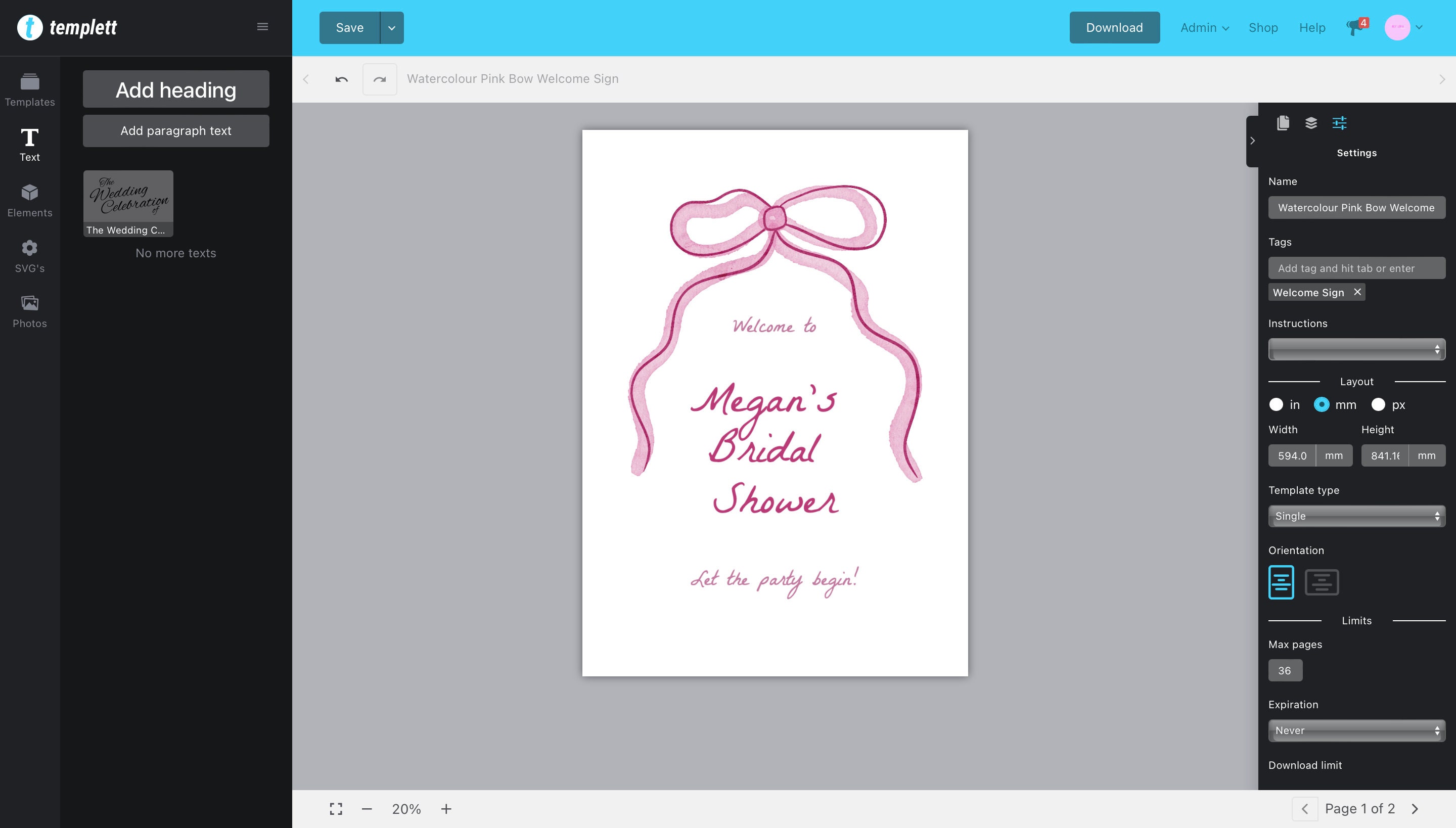Image resolution: width=1456 pixels, height=828 pixels.
Task: Click the undo arrow
Action: 341,79
